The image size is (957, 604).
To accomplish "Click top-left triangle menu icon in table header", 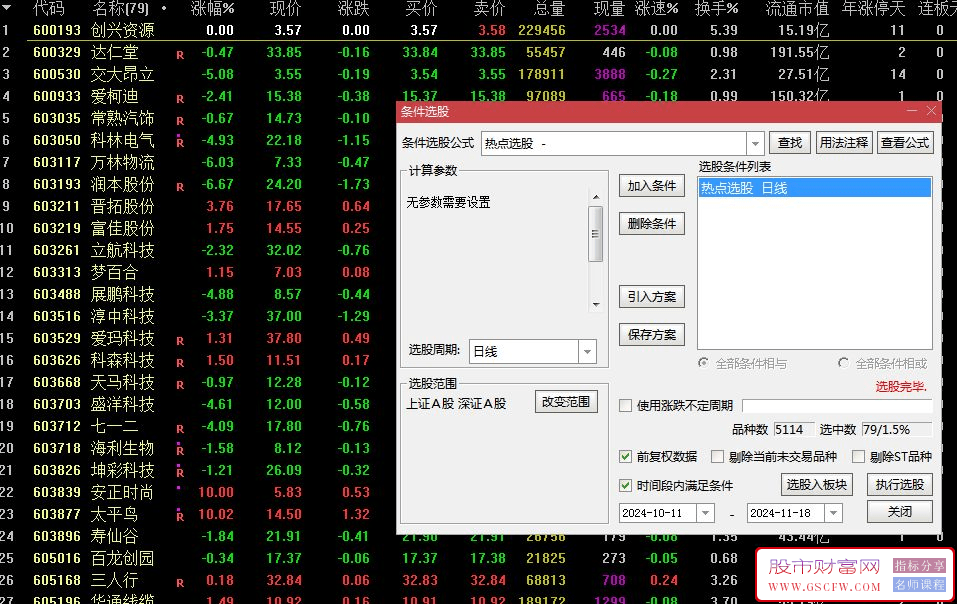I will click(7, 8).
